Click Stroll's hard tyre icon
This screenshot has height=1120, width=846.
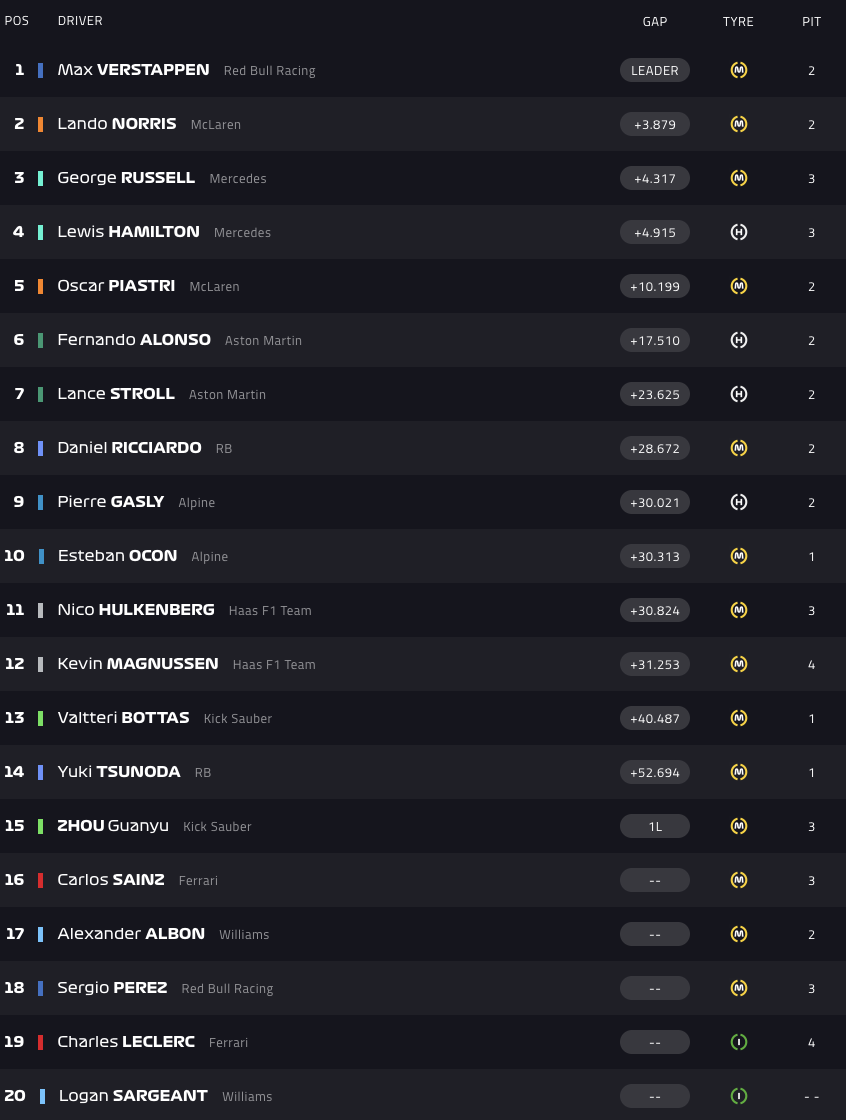[739, 394]
